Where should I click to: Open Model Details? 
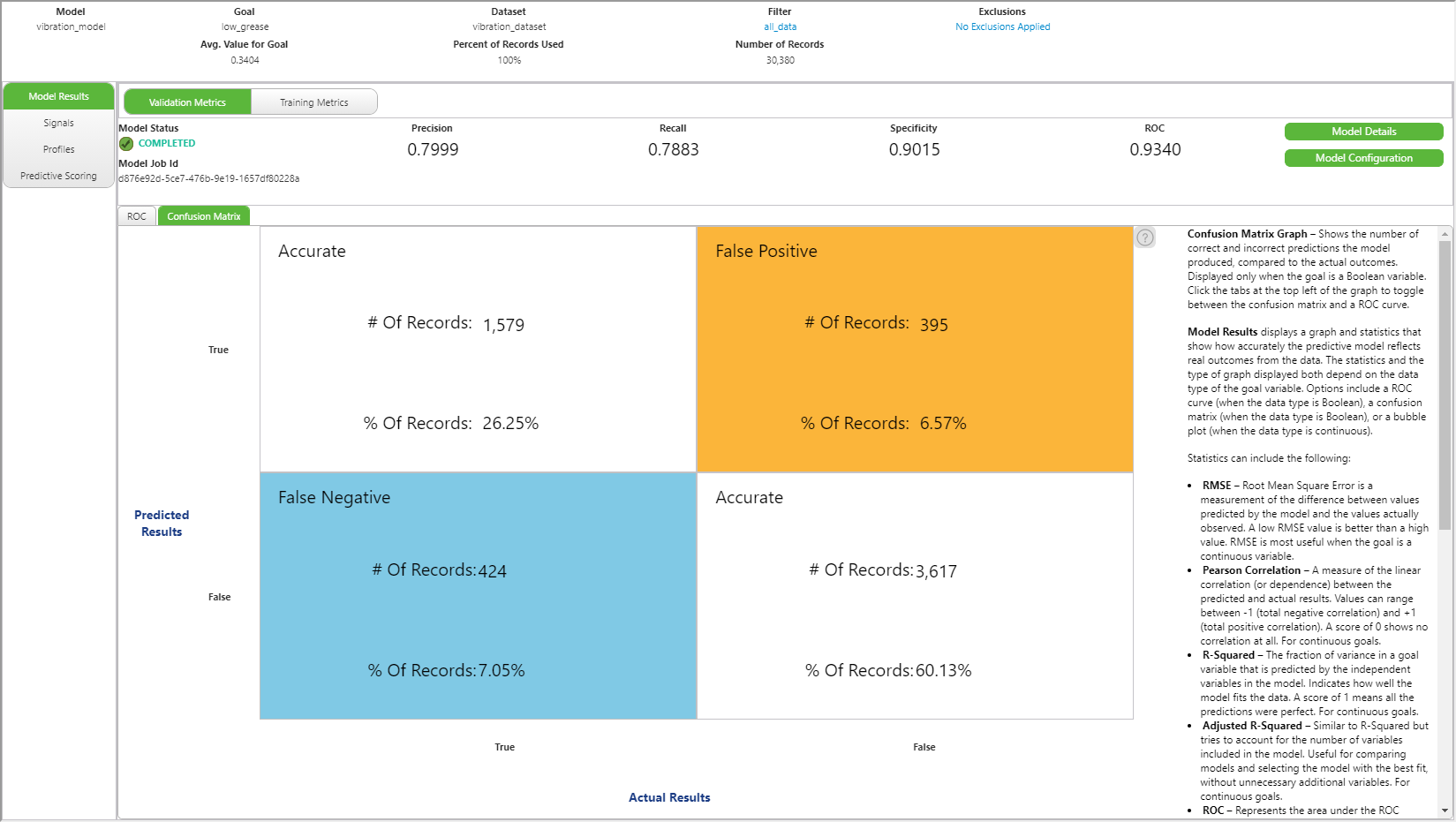click(x=1363, y=131)
